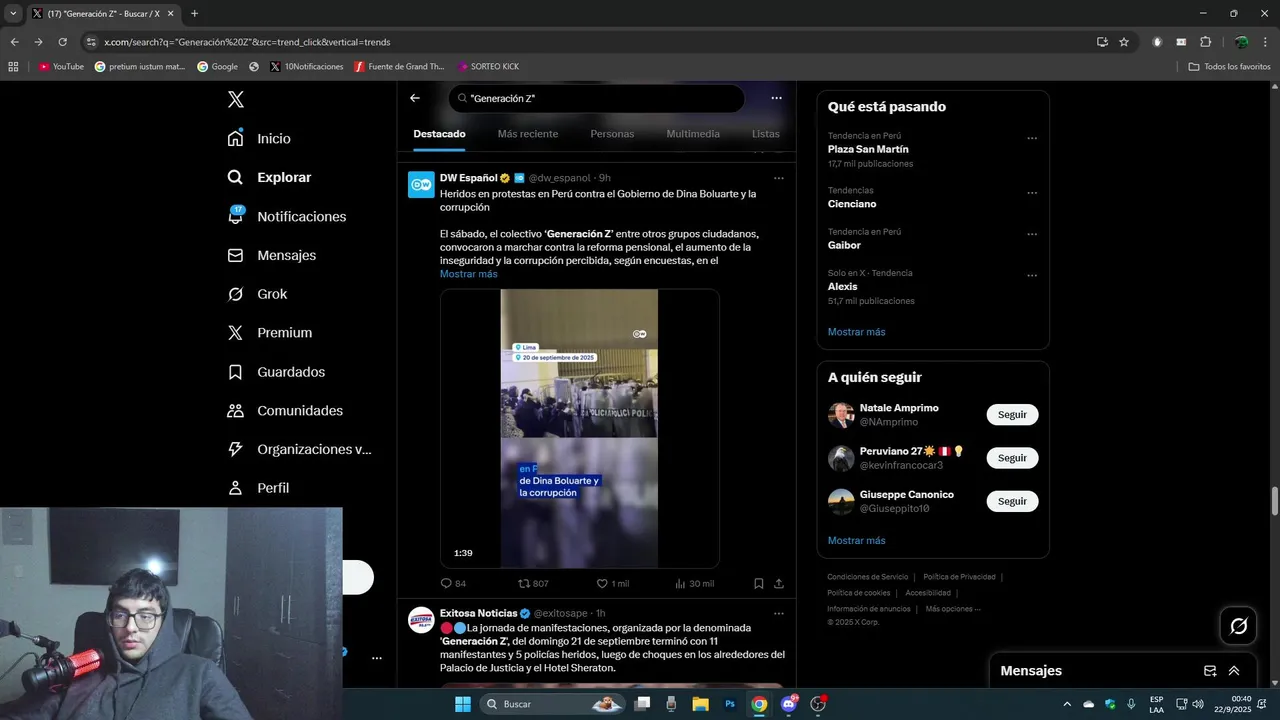The width and height of the screenshot is (1280, 720).
Task: Show more suggestions in A quién seguir
Action: 856,541
